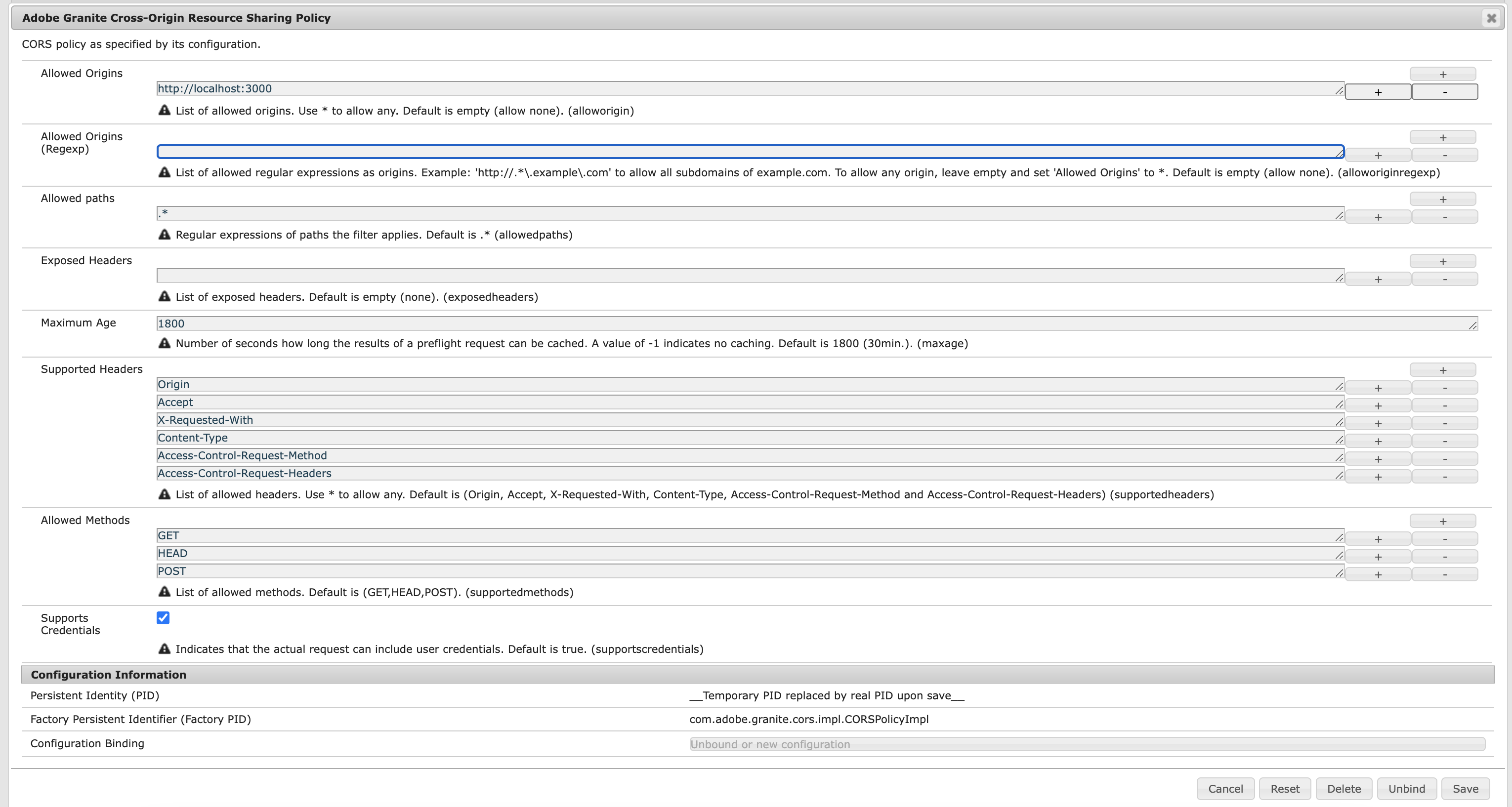Image resolution: width=1512 pixels, height=807 pixels.
Task: Disable the Supports Credentials checkbox
Action: tap(163, 617)
